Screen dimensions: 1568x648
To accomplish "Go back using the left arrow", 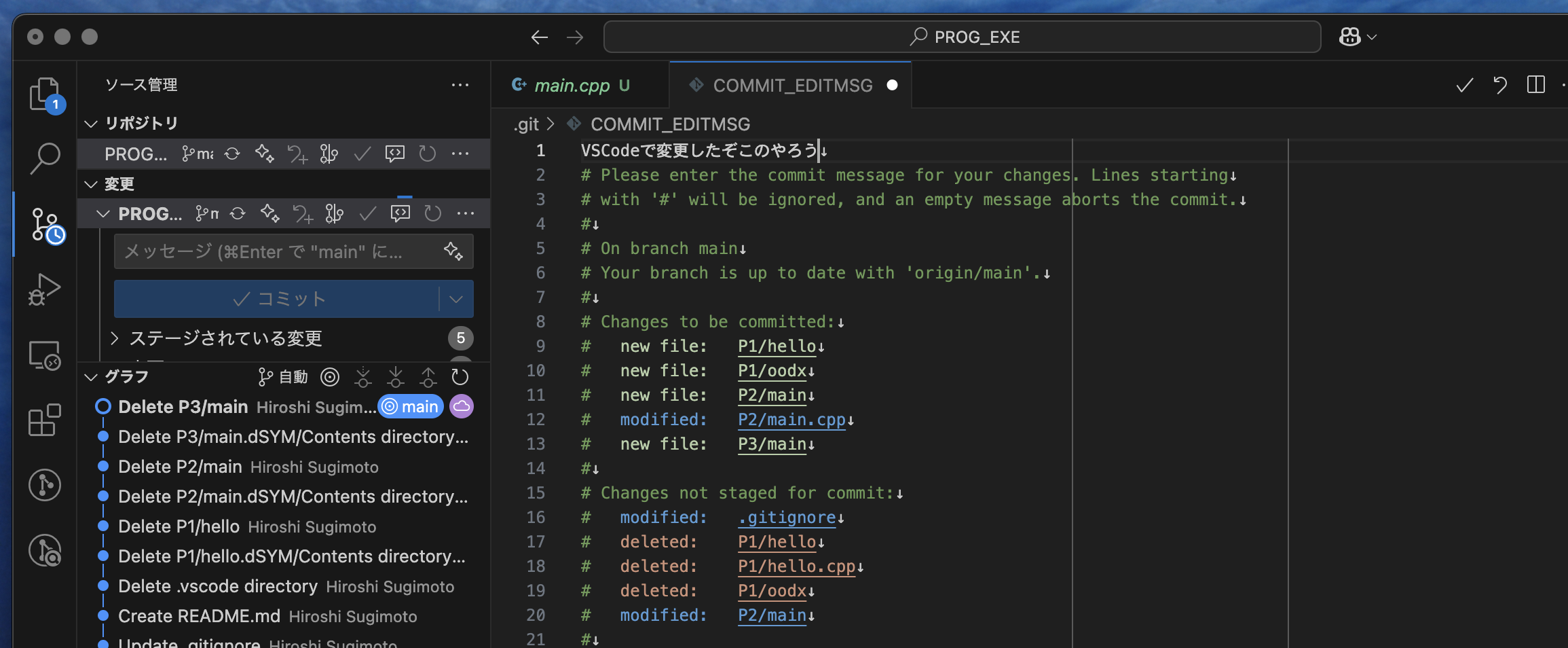I will click(x=539, y=37).
